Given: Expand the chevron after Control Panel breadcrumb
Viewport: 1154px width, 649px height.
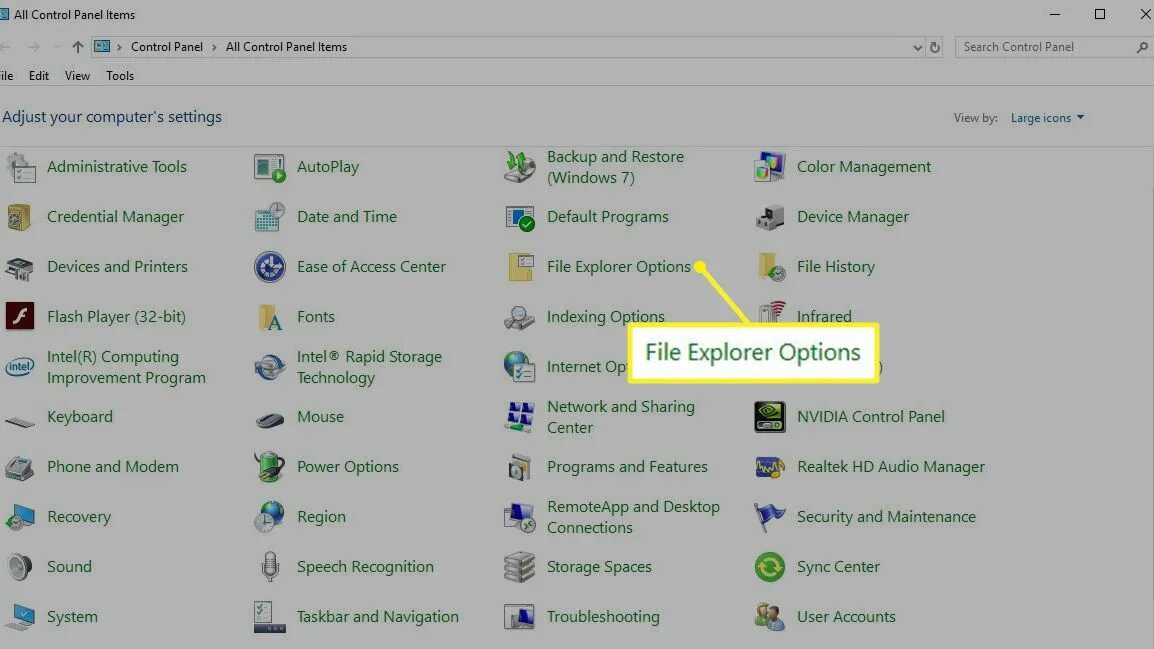Looking at the screenshot, I should click(x=214, y=47).
